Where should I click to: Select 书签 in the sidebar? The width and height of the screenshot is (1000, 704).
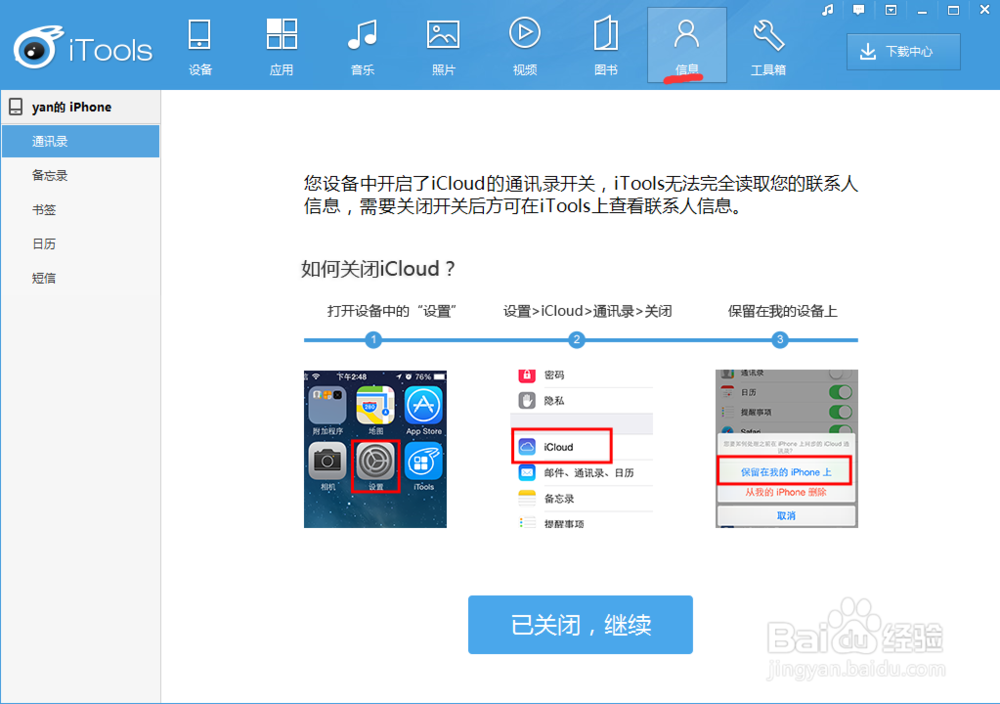click(x=80, y=209)
